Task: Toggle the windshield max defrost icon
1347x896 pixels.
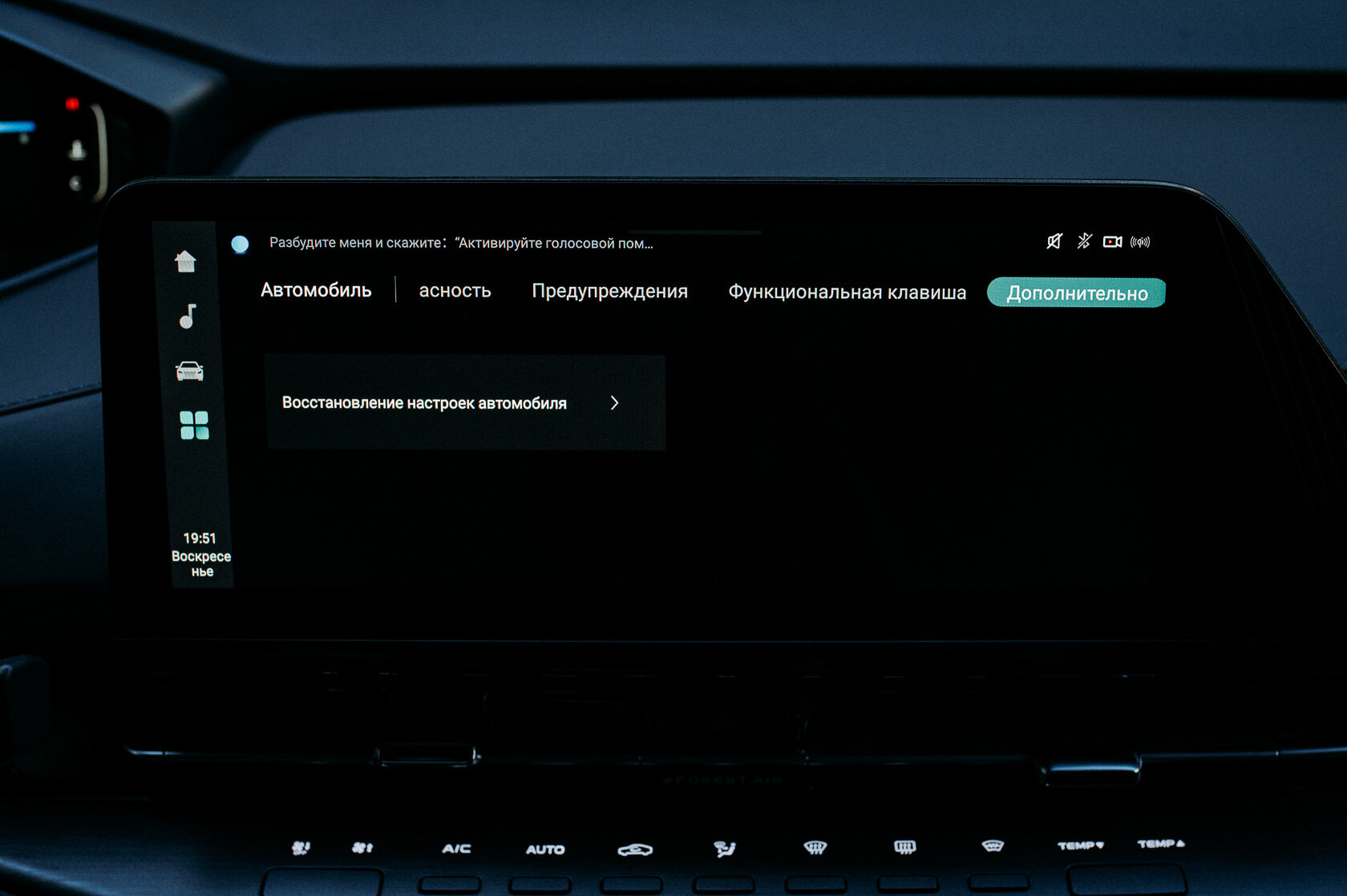Action: (993, 846)
